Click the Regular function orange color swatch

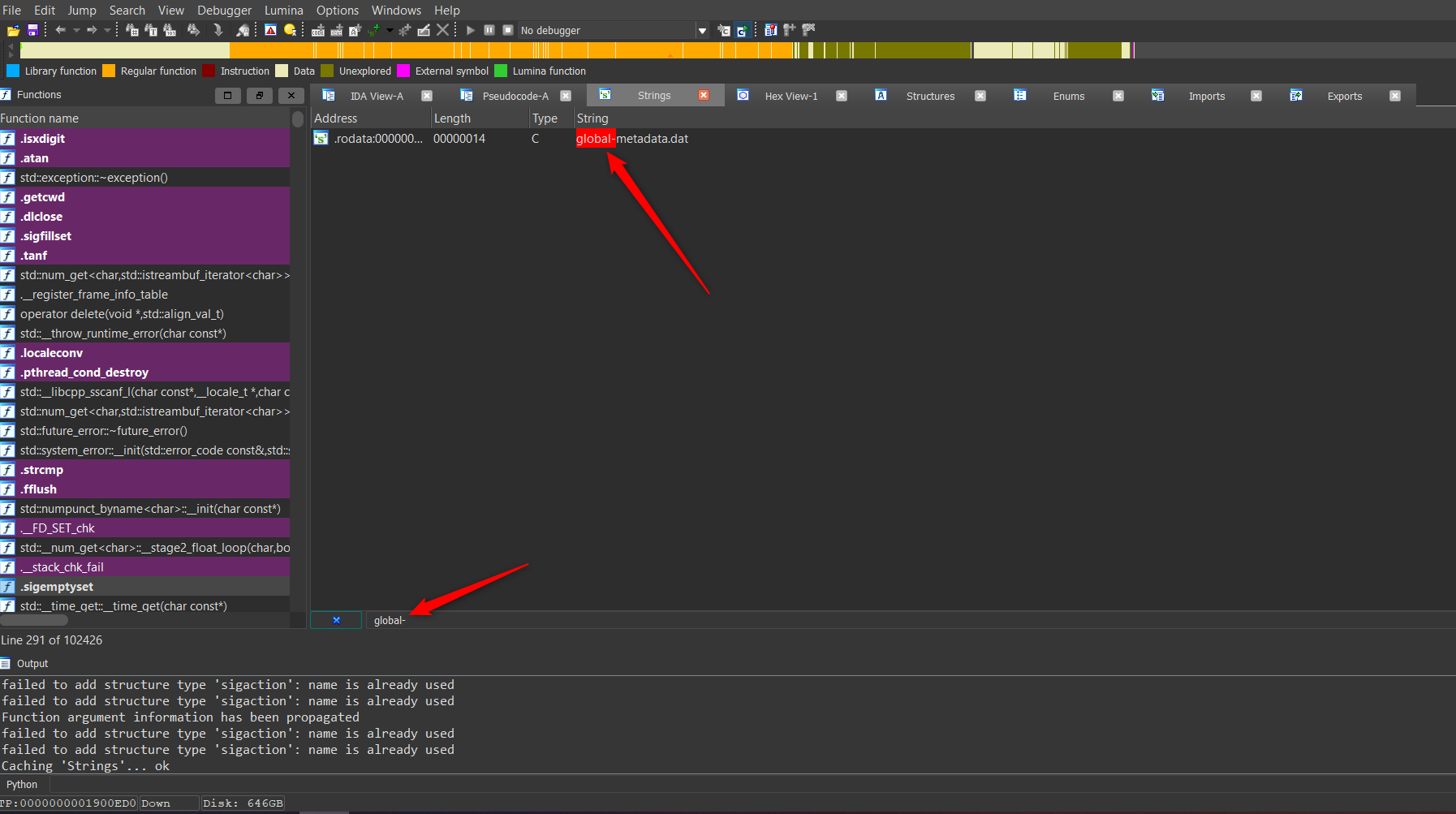109,71
